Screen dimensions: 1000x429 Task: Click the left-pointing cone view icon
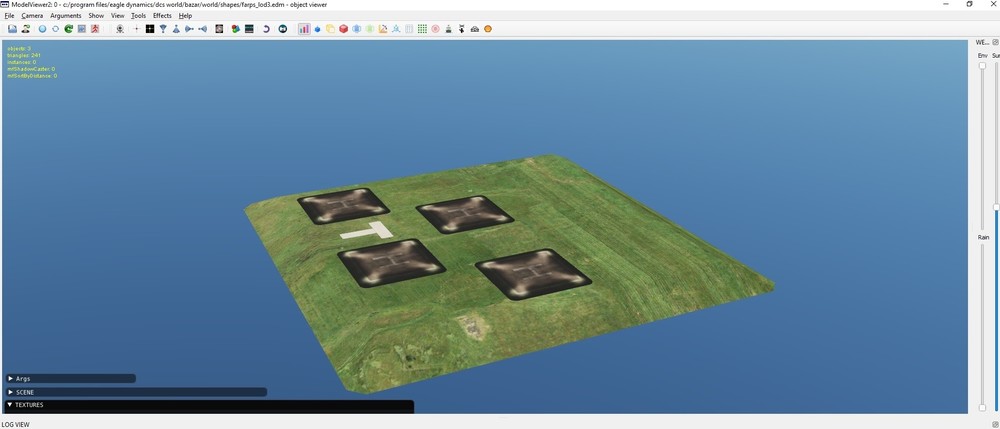(x=203, y=29)
